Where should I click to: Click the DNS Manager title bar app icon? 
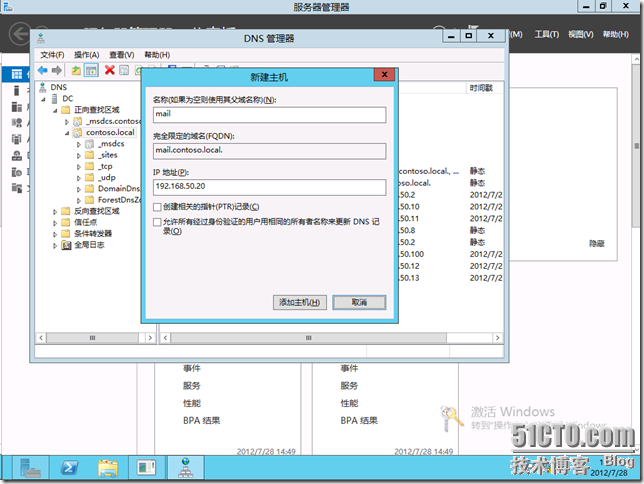41,39
